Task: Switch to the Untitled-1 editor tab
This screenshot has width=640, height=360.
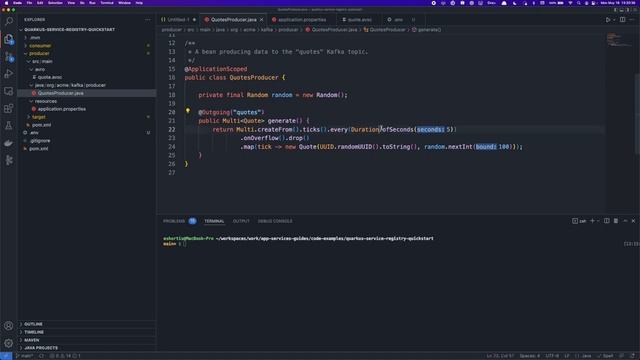Action: (x=178, y=20)
